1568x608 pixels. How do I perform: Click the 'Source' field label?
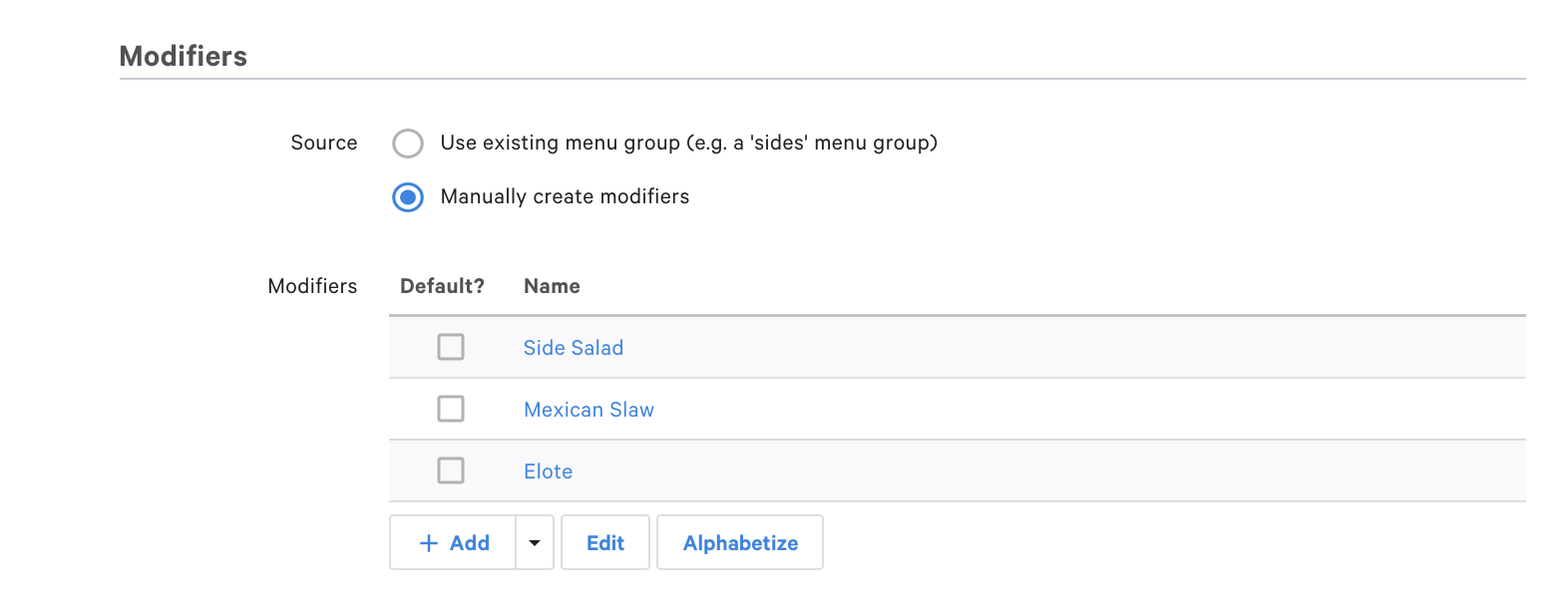coord(324,143)
